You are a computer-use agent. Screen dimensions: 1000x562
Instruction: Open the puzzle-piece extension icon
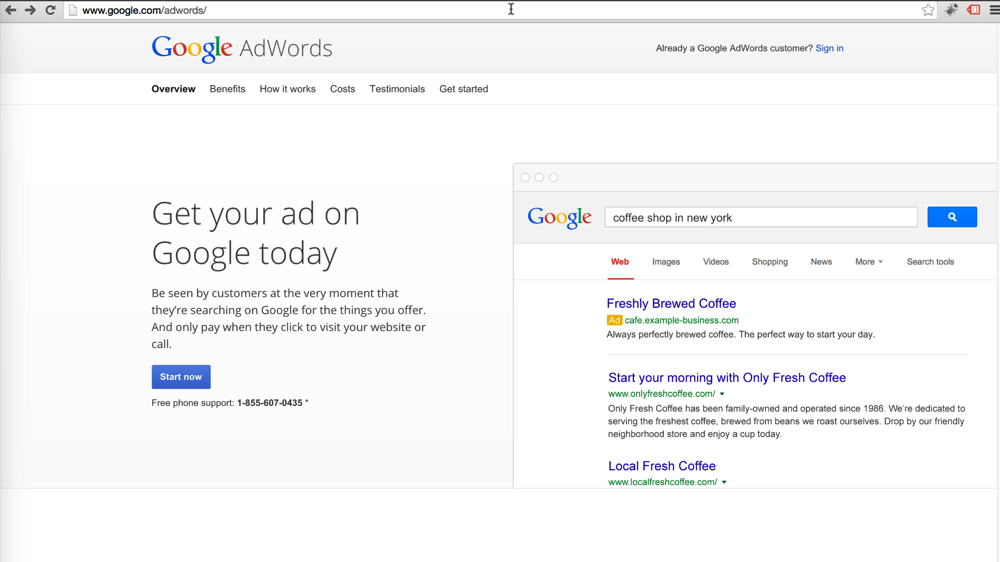951,10
